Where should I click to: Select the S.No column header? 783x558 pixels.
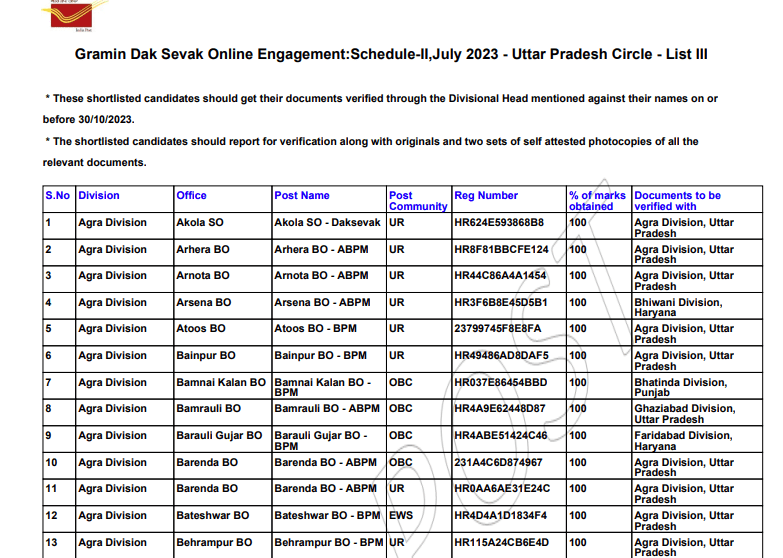tap(58, 196)
